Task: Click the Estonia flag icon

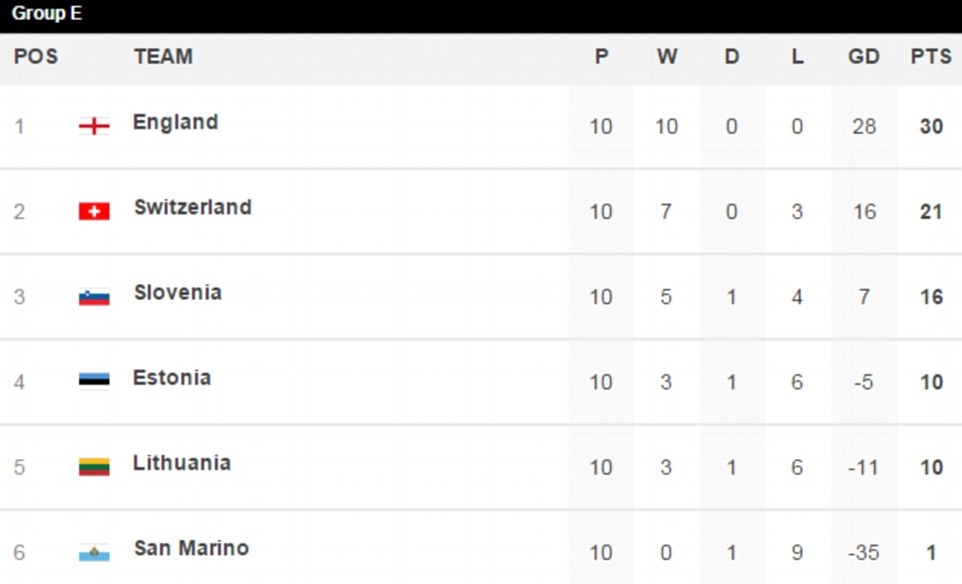Action: coord(94,381)
